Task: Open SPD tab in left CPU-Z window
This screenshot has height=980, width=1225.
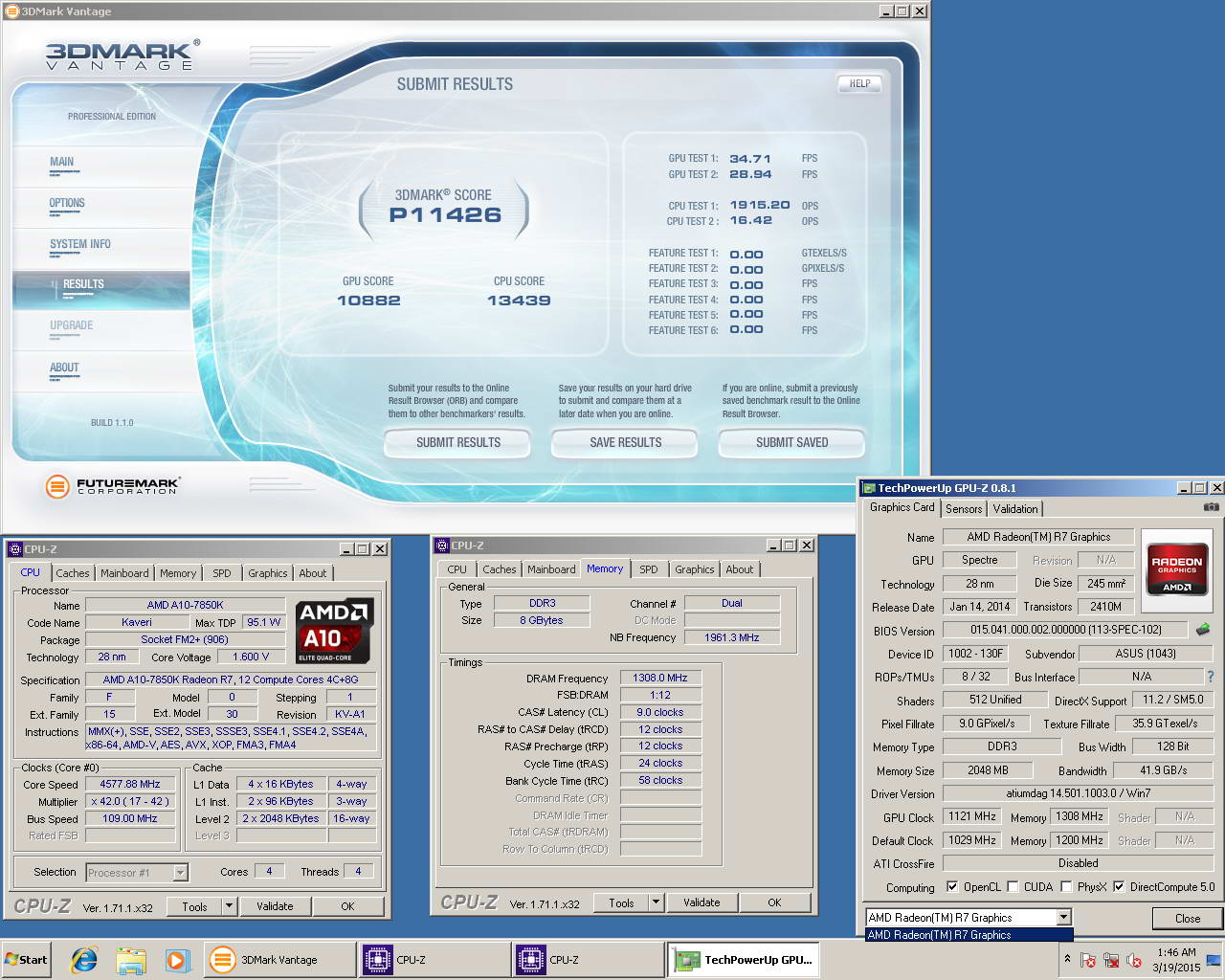Action: tap(221, 573)
